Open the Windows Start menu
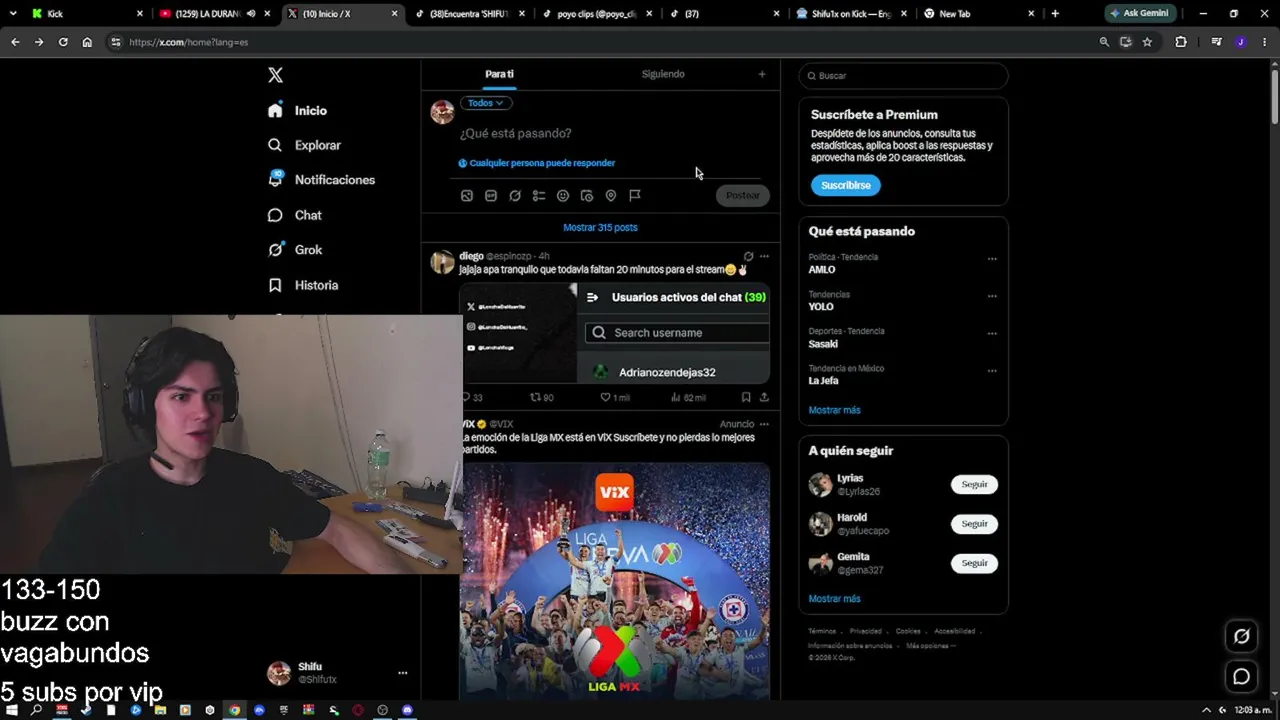The height and width of the screenshot is (720, 1280). click(12, 710)
